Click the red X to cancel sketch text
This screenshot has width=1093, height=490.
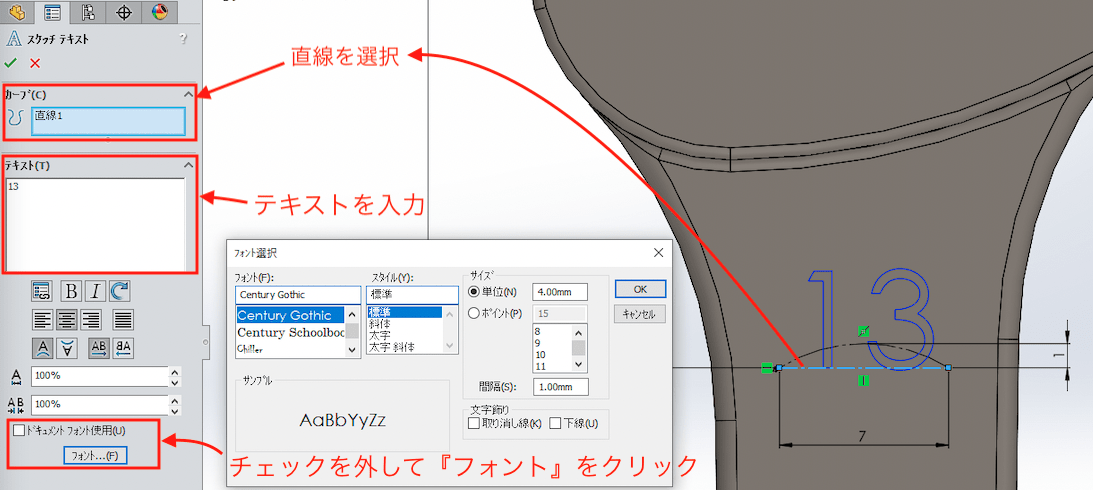point(35,63)
